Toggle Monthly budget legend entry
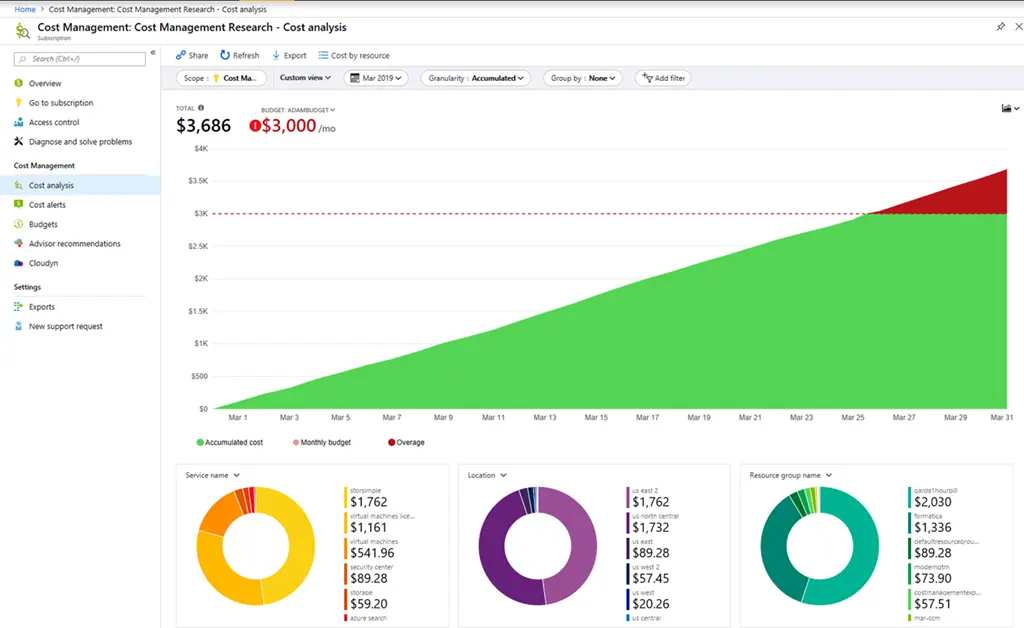Viewport: 1024px width, 628px height. click(x=321, y=442)
